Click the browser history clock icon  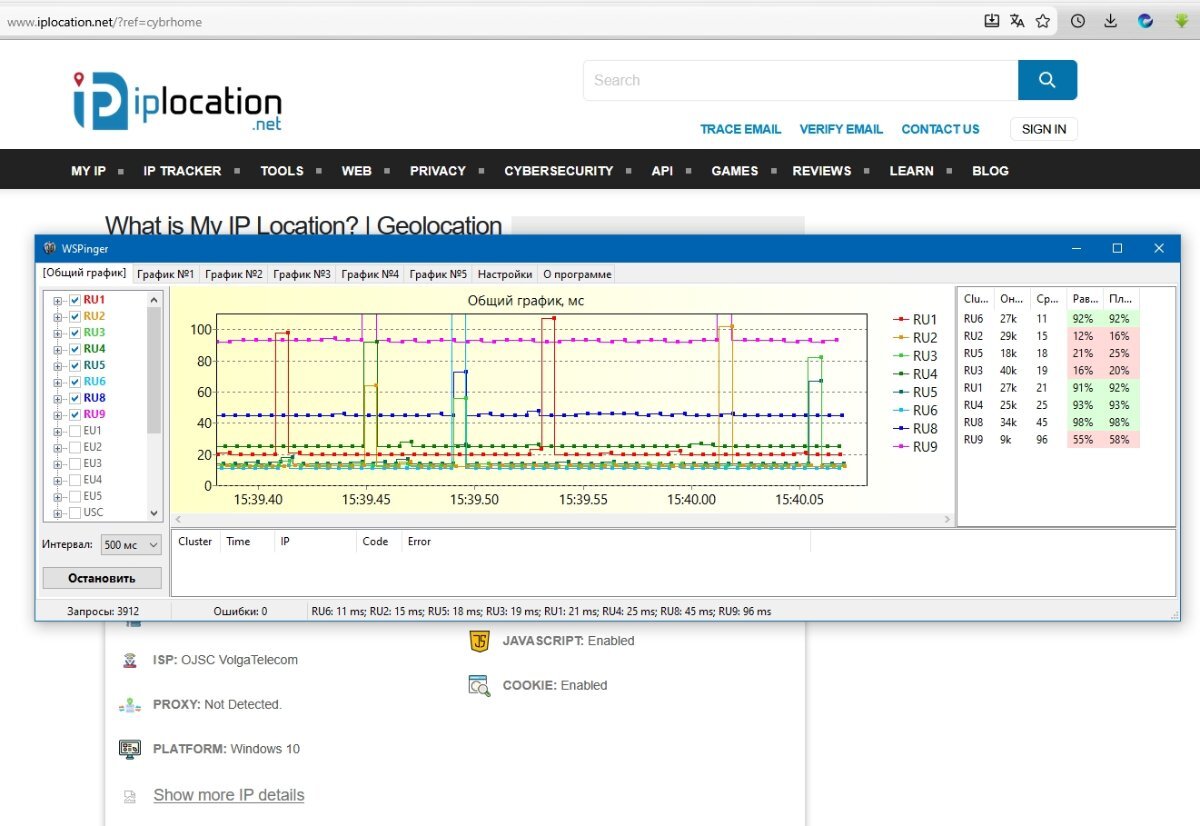(x=1078, y=21)
